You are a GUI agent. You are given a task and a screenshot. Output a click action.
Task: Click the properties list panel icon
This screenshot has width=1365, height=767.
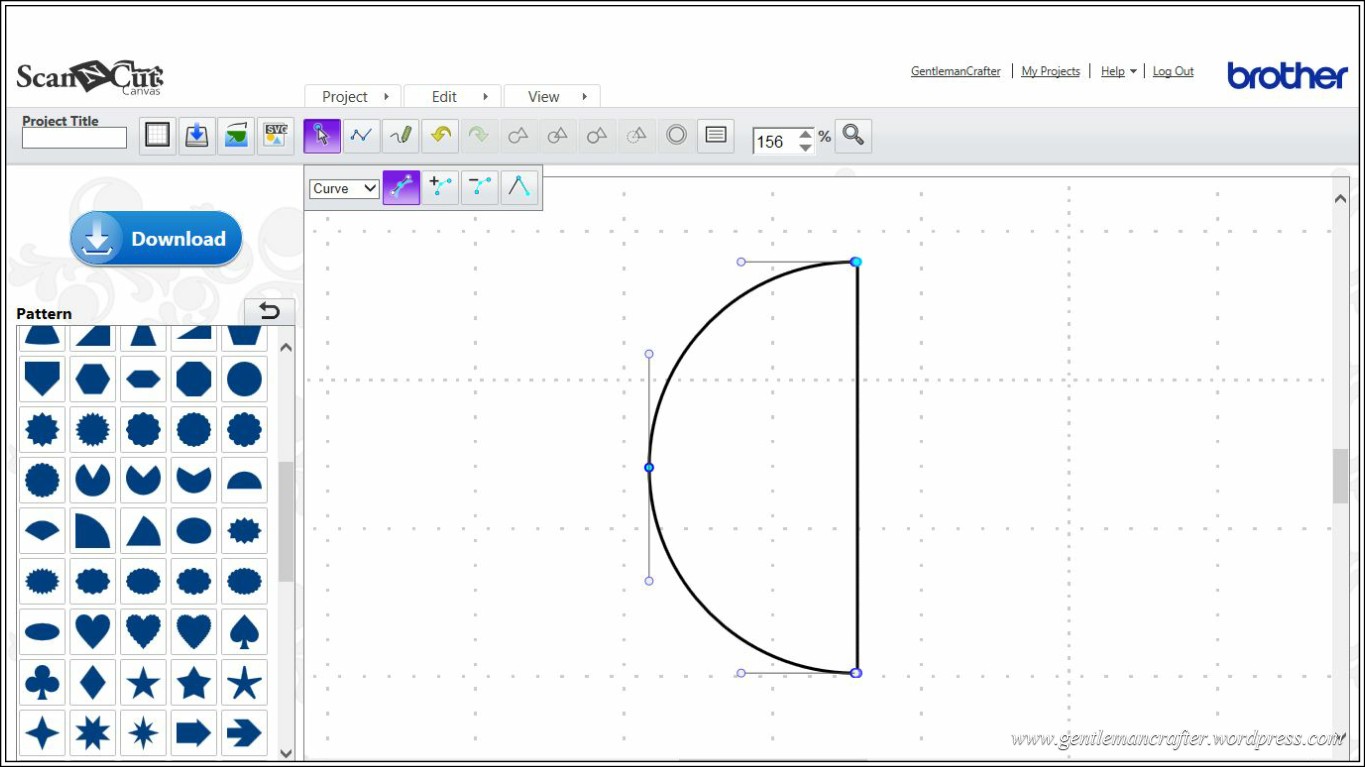(x=715, y=136)
